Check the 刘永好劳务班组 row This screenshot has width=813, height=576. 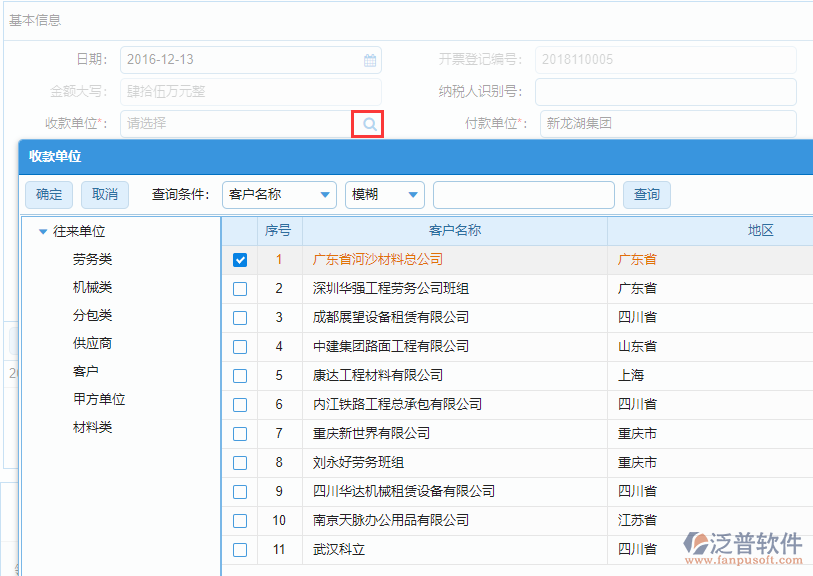[x=240, y=462]
